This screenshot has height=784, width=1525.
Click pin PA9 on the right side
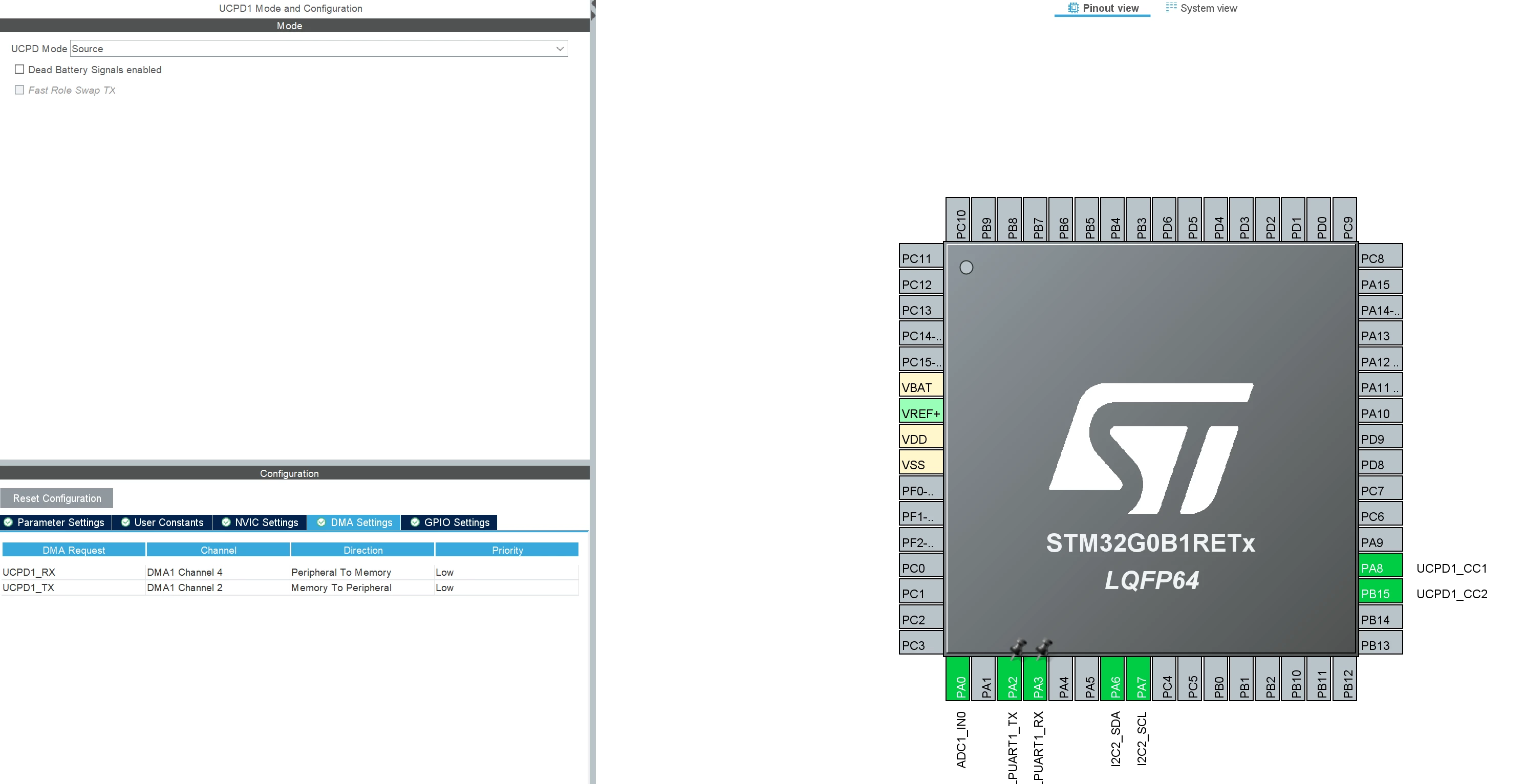[1381, 540]
